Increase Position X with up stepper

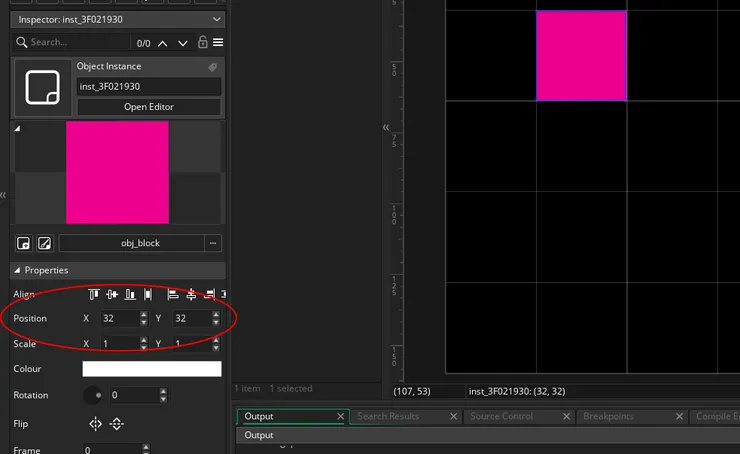point(144,314)
